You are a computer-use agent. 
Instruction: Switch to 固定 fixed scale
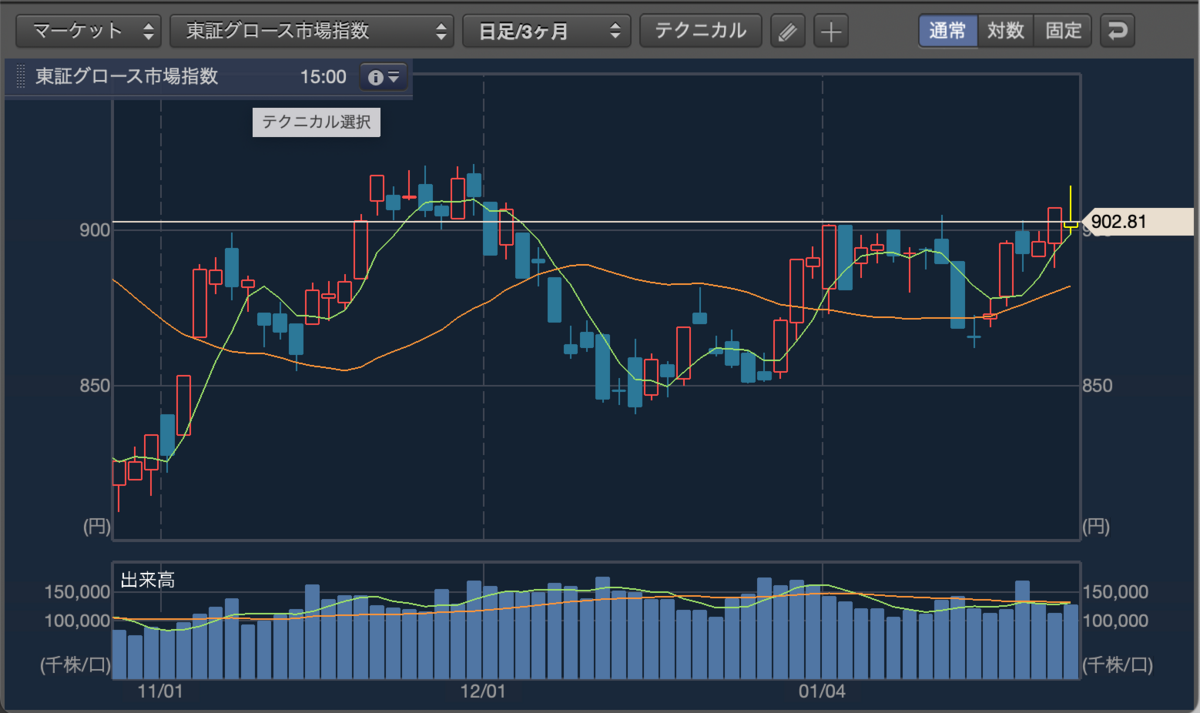[x=1063, y=31]
